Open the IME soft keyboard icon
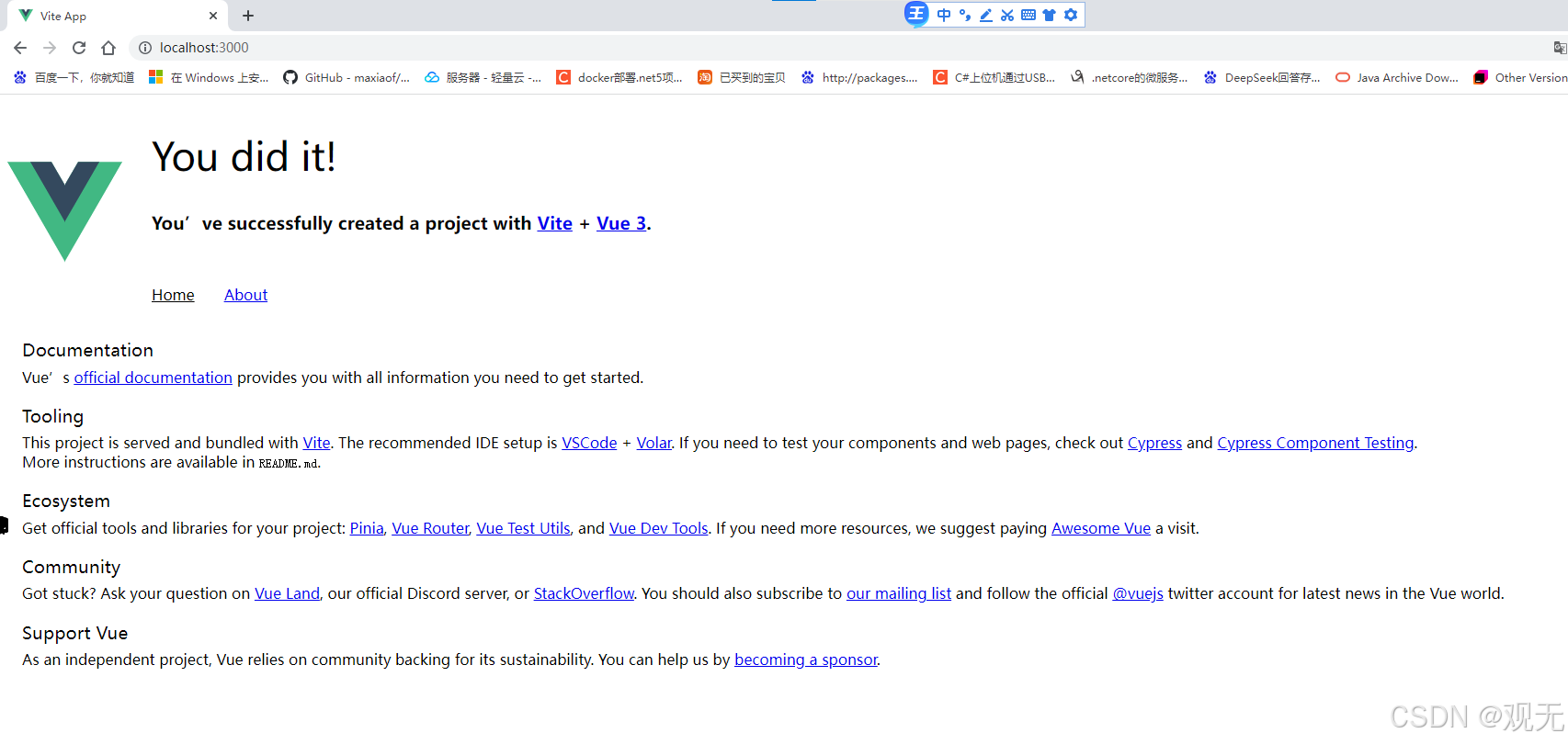Viewport: 1568px width, 744px height. pyautogui.click(x=1028, y=15)
